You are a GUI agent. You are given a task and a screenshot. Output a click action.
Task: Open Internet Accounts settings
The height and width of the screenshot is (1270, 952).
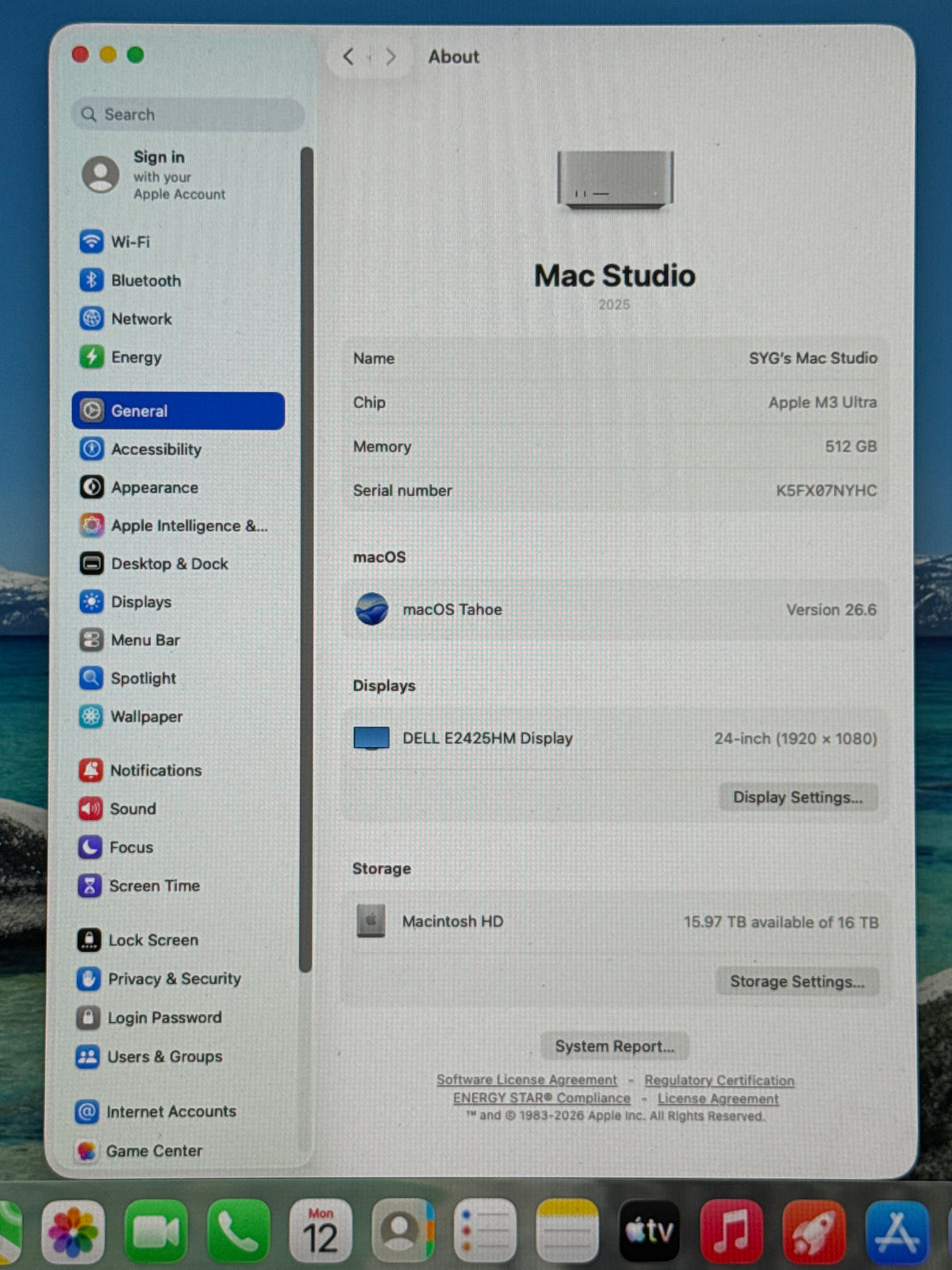click(x=155, y=1111)
